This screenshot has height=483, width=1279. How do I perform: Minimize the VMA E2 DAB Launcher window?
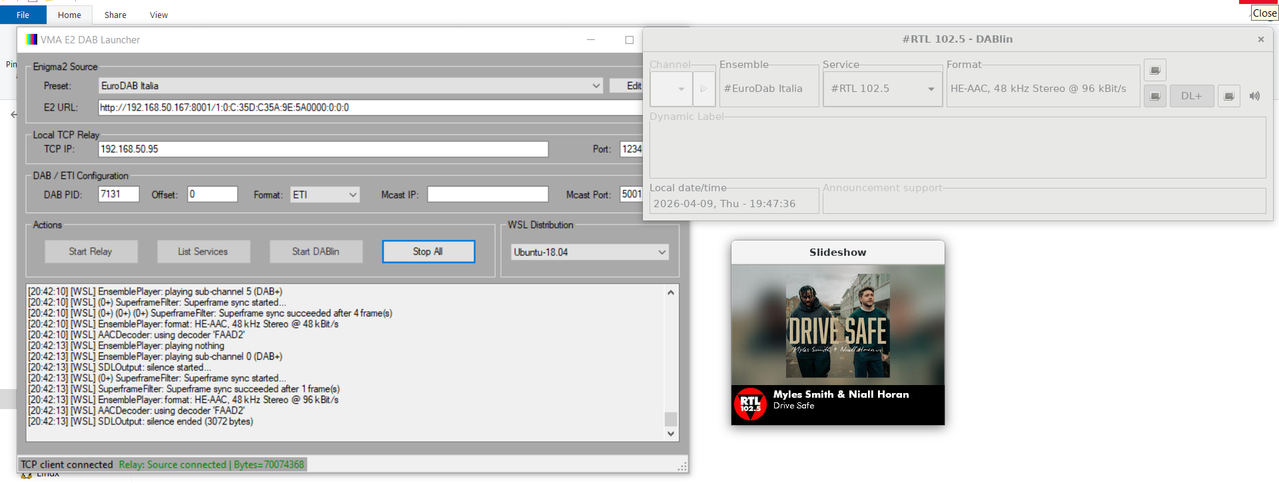coord(589,40)
